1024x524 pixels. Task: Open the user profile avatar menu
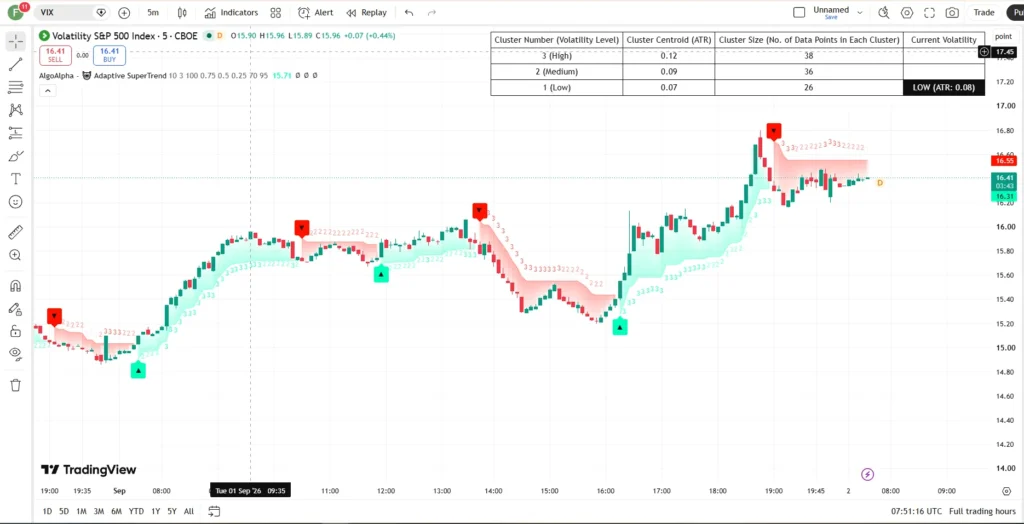[15, 12]
